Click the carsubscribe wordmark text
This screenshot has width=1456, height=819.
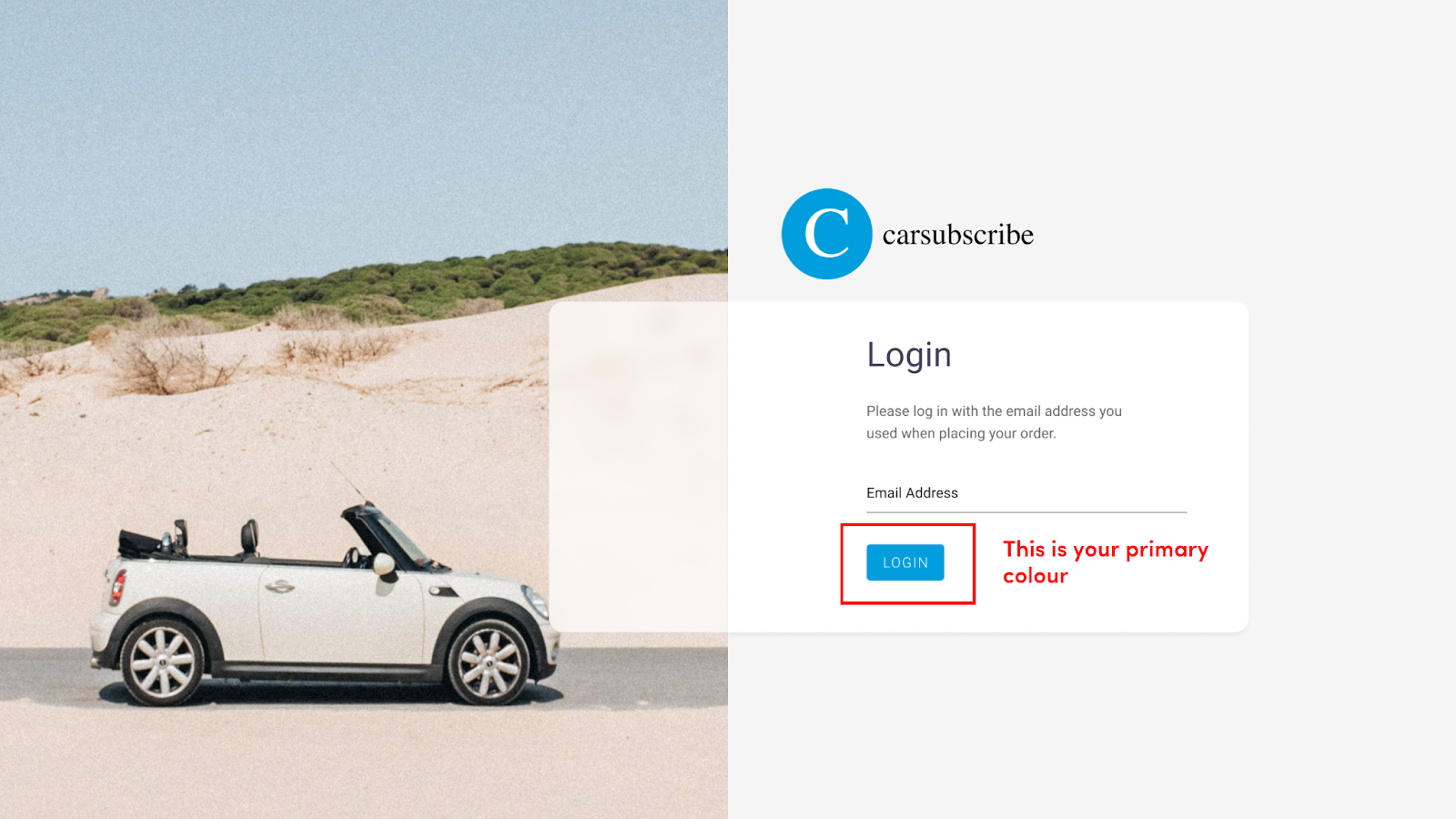pyautogui.click(x=957, y=235)
